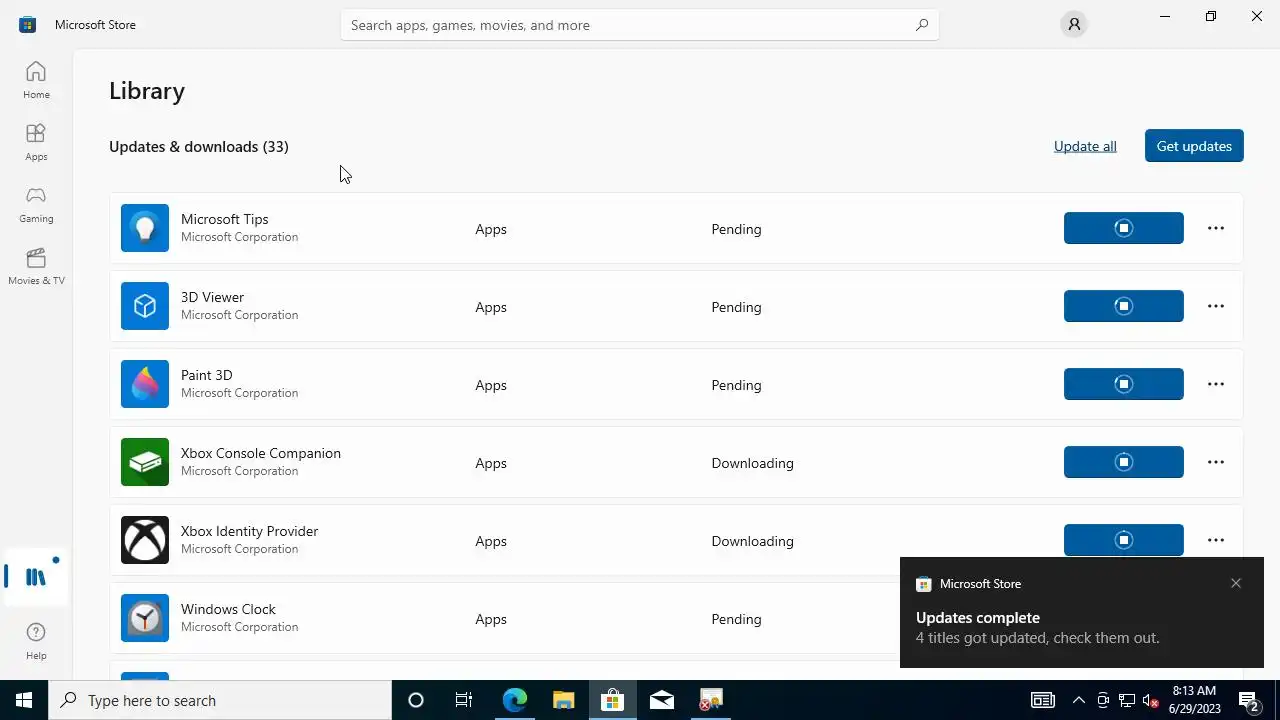Open the Windows Start menu
This screenshot has width=1280, height=720.
[x=24, y=700]
